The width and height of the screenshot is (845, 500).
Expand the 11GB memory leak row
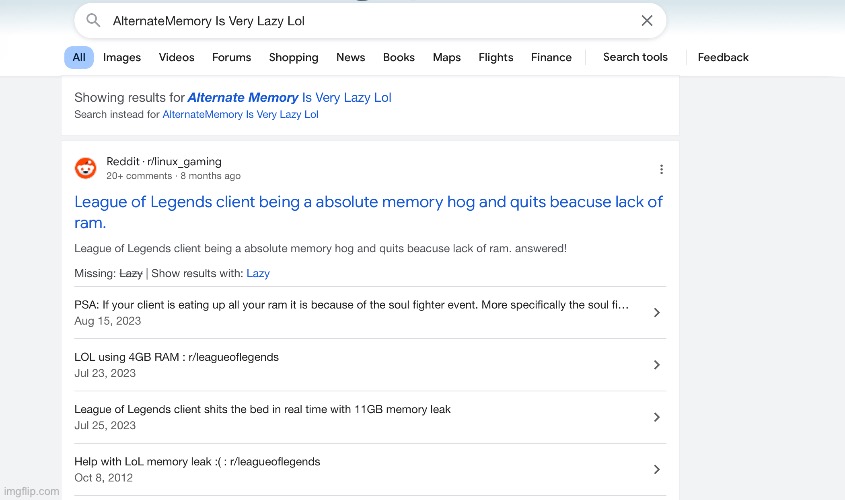[x=370, y=417]
